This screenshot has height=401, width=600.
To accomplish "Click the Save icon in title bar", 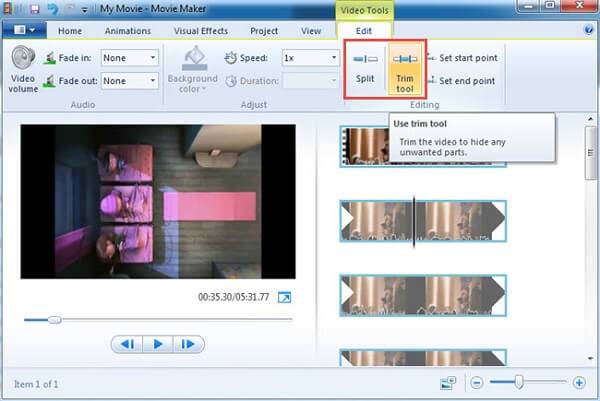I will coord(32,8).
